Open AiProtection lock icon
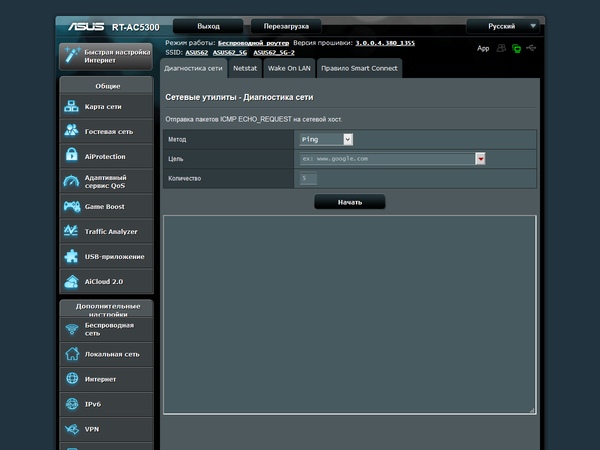600x450 pixels. 72,155
